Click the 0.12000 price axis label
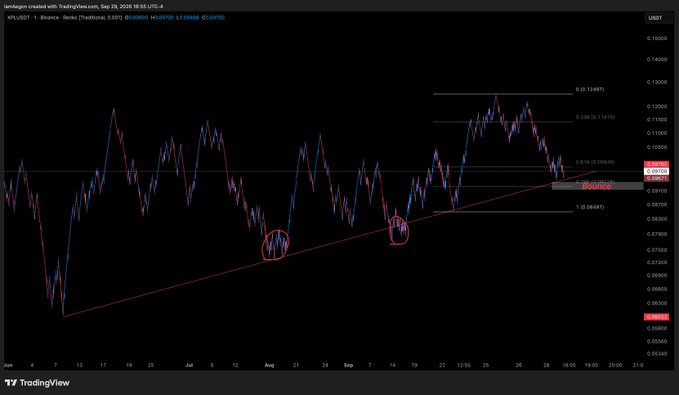The width and height of the screenshot is (679, 395). 657,107
